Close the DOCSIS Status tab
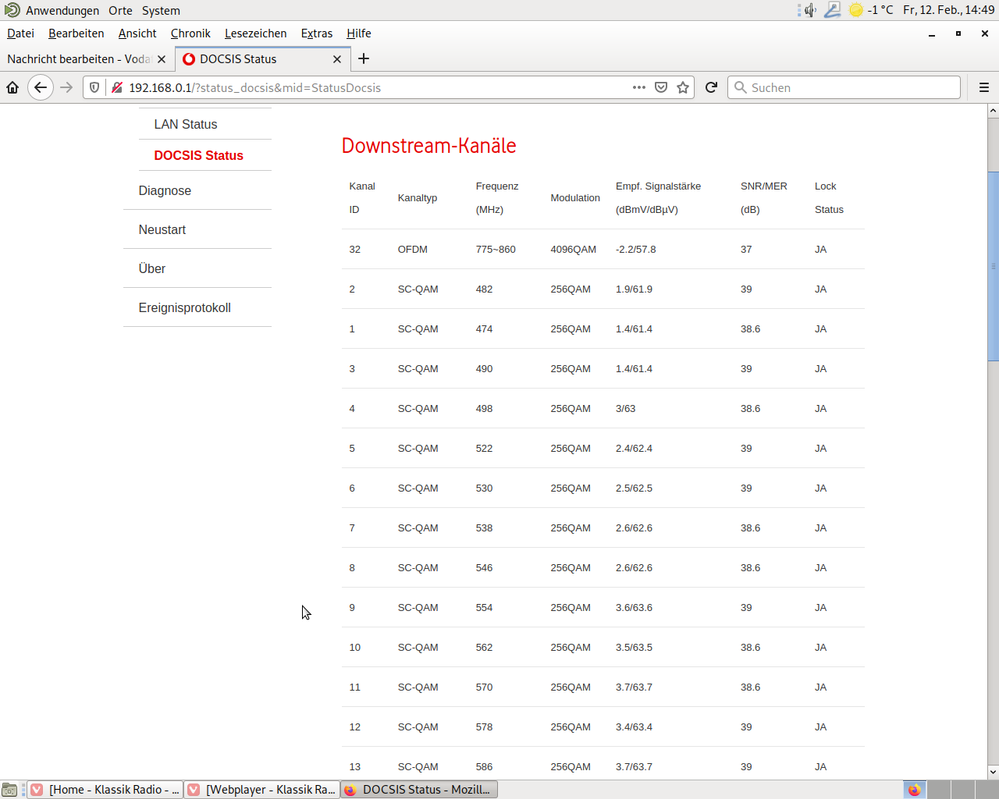The image size is (999, 799). click(337, 59)
